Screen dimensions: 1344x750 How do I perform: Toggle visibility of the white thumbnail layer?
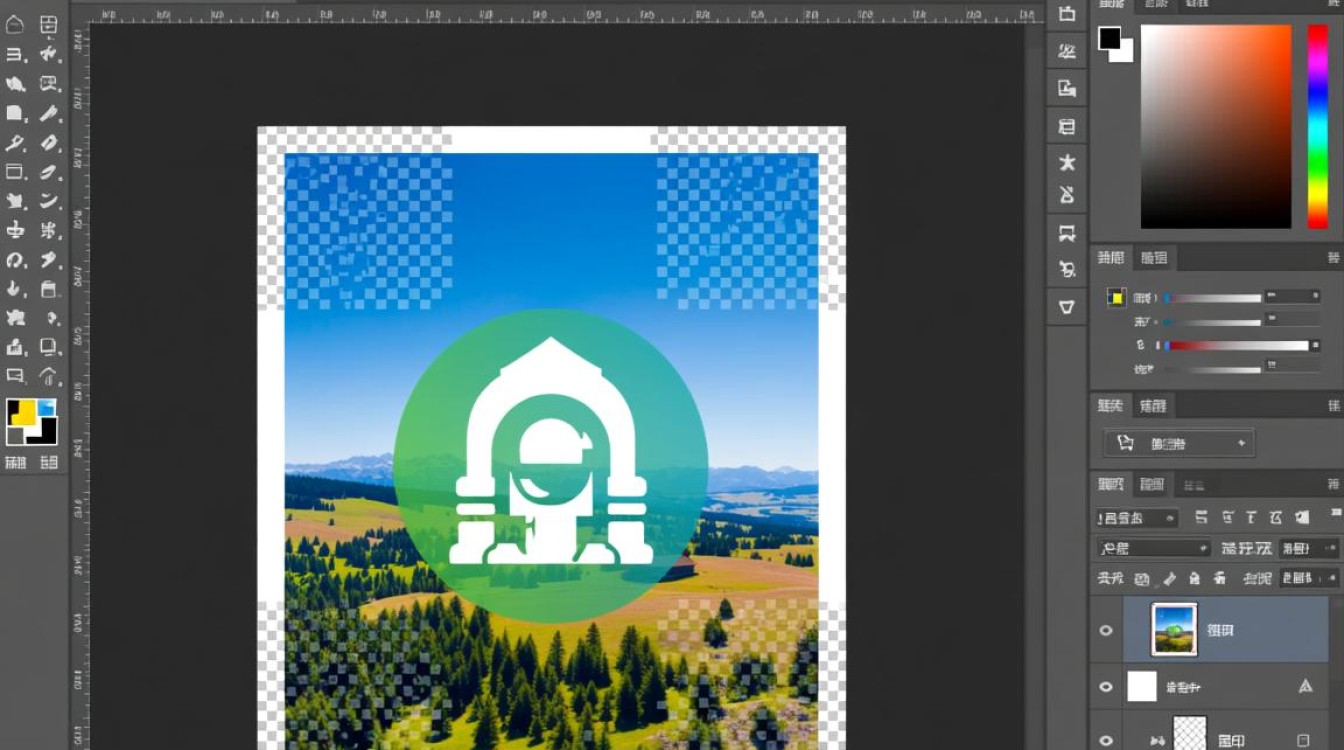1106,687
